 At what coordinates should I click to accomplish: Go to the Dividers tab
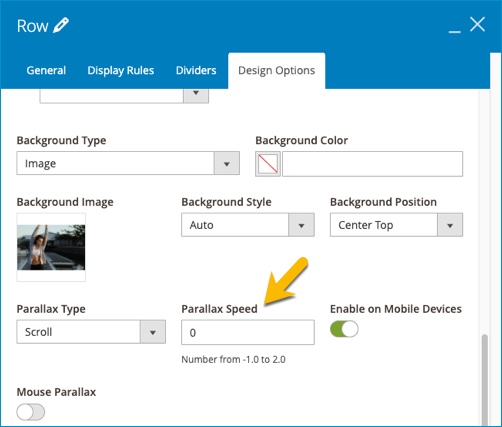click(196, 70)
